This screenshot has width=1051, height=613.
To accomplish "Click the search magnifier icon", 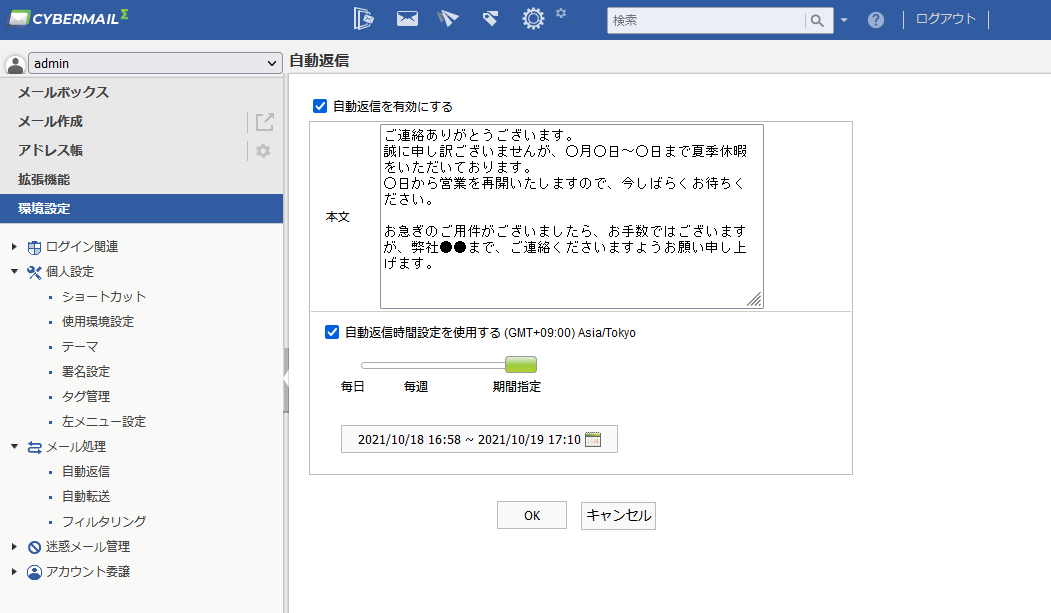I will coord(817,21).
